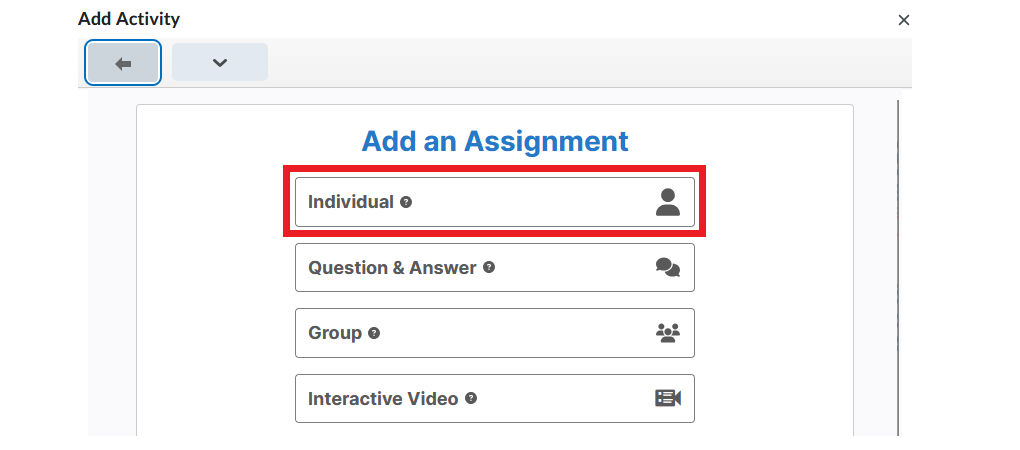Viewport: 1020px width, 450px height.
Task: Click the Add an Assignment heading
Action: (494, 141)
